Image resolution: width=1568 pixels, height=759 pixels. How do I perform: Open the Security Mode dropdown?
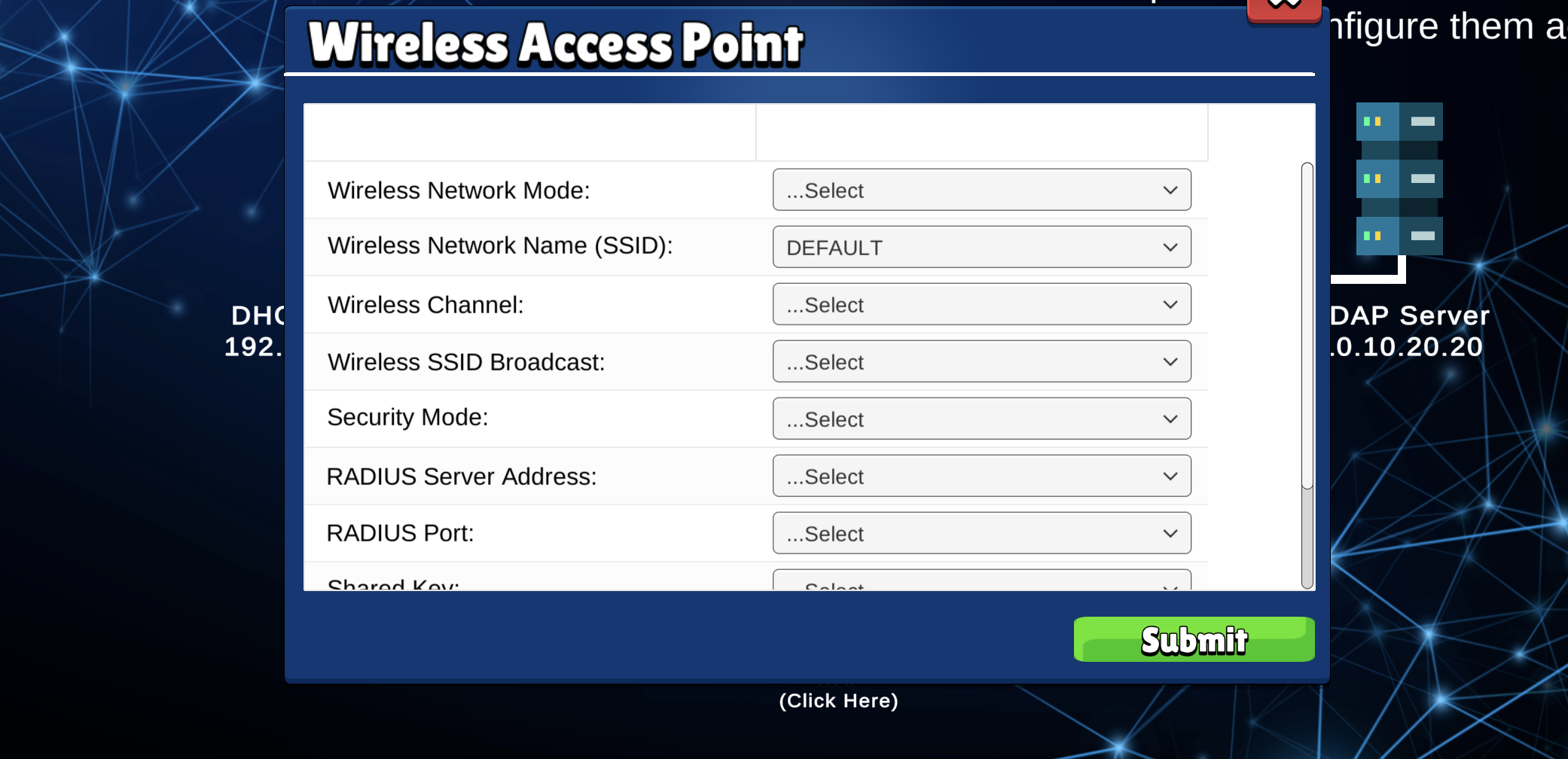tap(981, 419)
